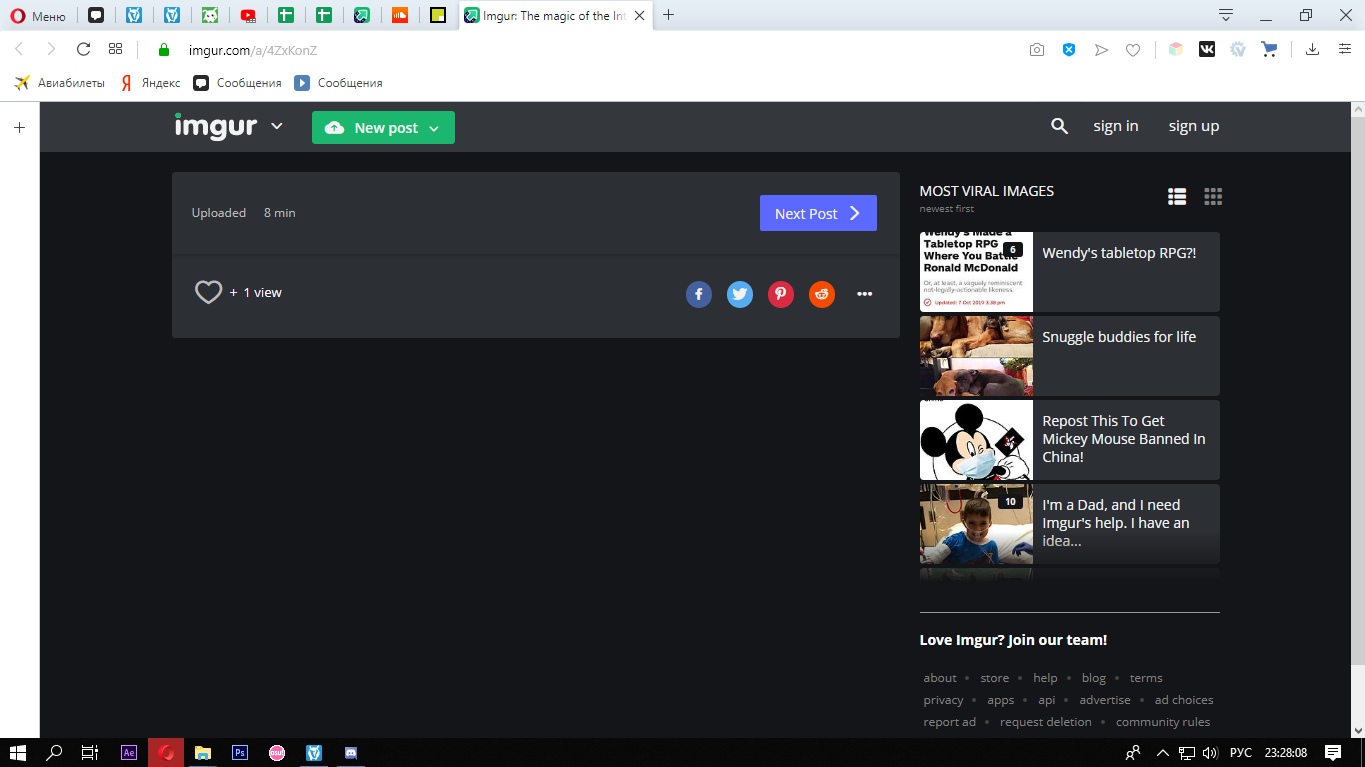Screen dimensions: 1365x767
Task: Click Love Imgur? Join our team! link
Action: point(1013,640)
